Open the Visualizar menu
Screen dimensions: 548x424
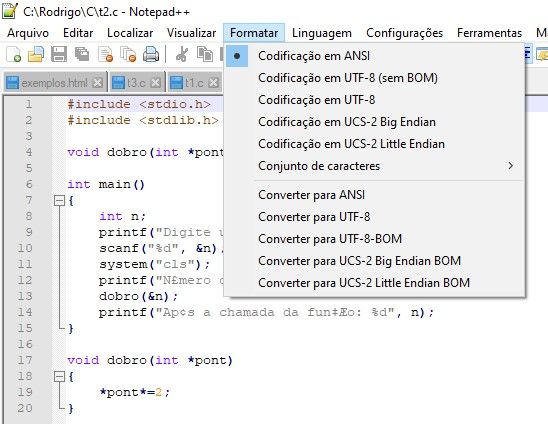pos(192,33)
